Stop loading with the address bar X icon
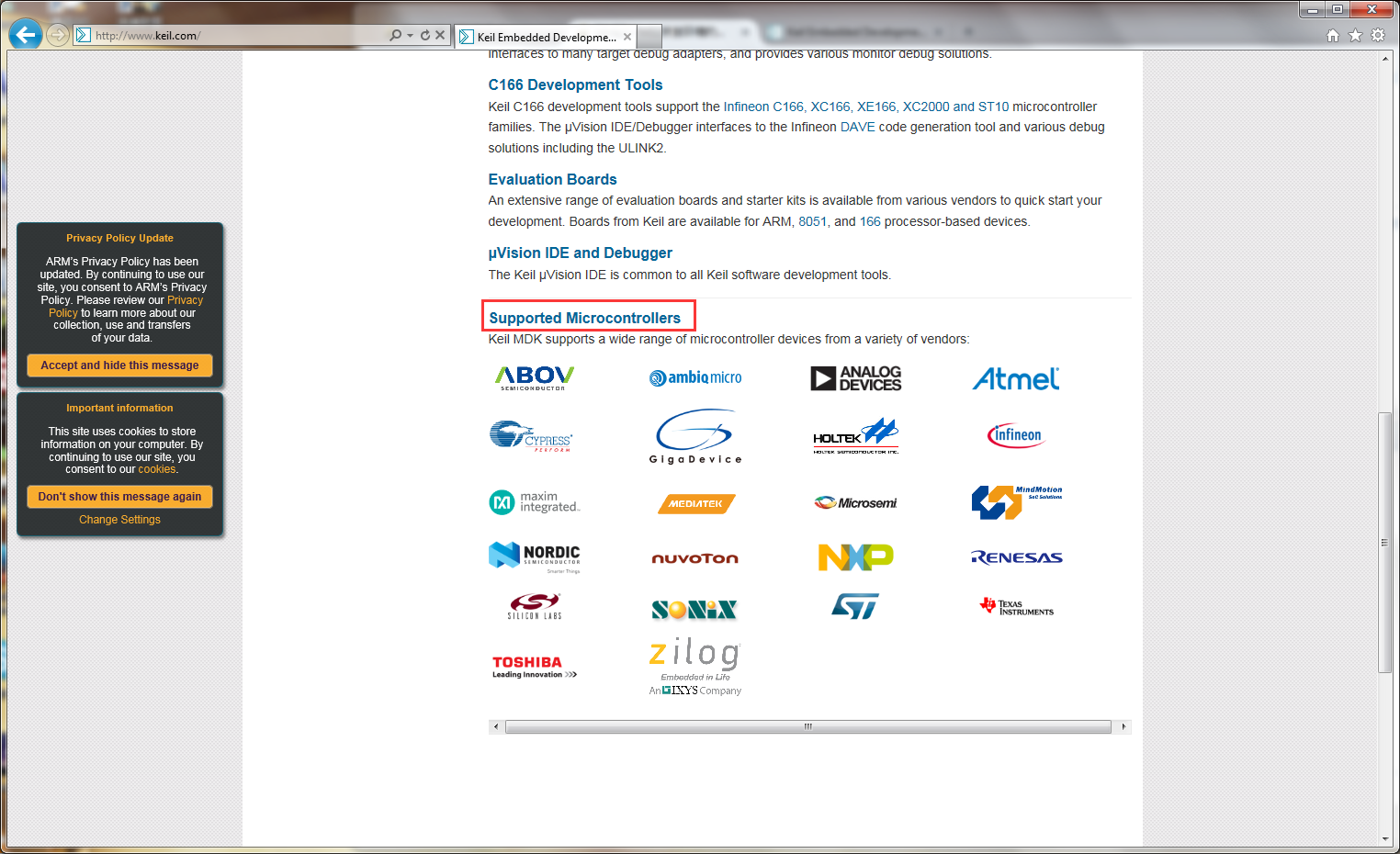The height and width of the screenshot is (854, 1400). coord(440,35)
